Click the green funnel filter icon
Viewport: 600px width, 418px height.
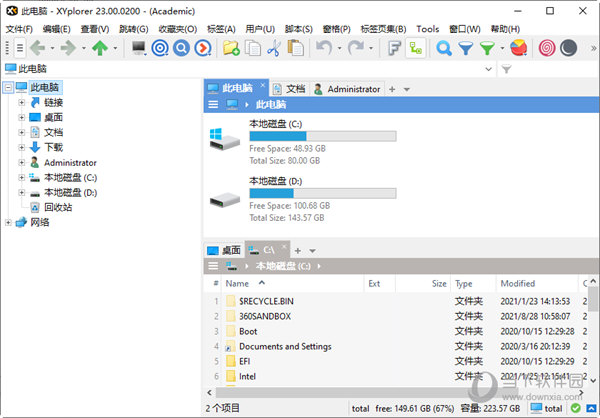[488, 48]
